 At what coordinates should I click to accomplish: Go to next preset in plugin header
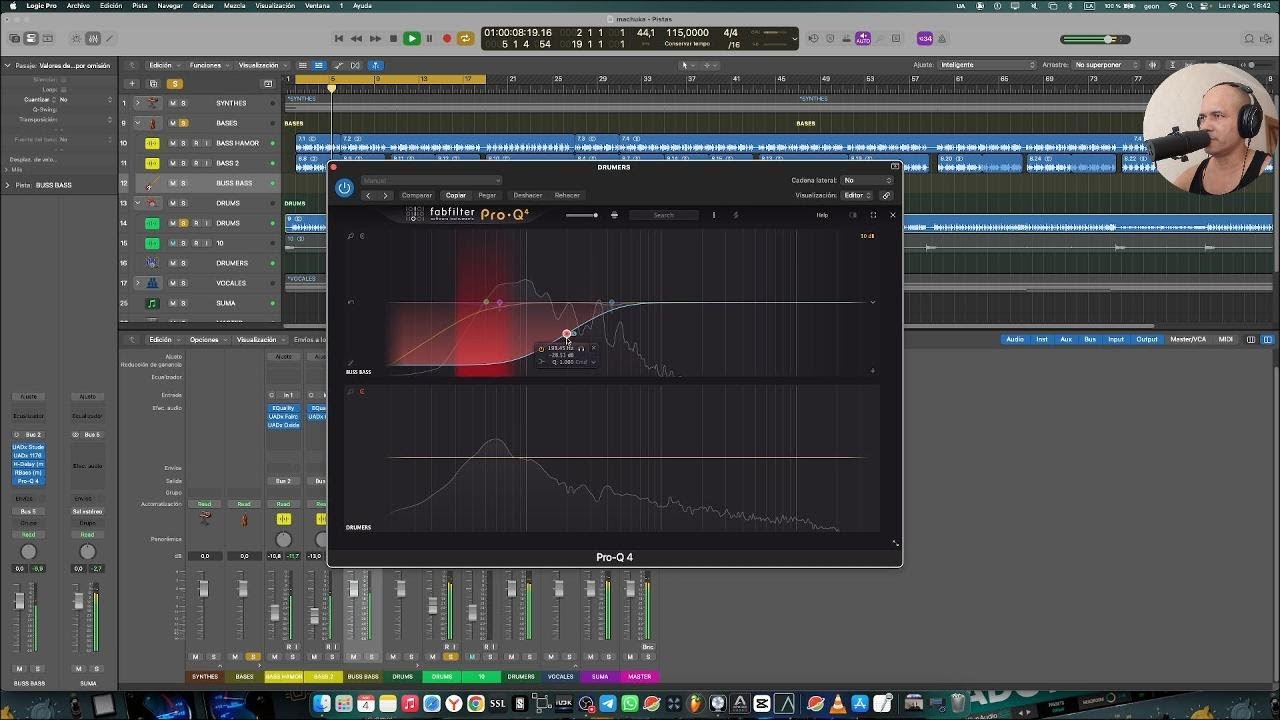tap(385, 195)
